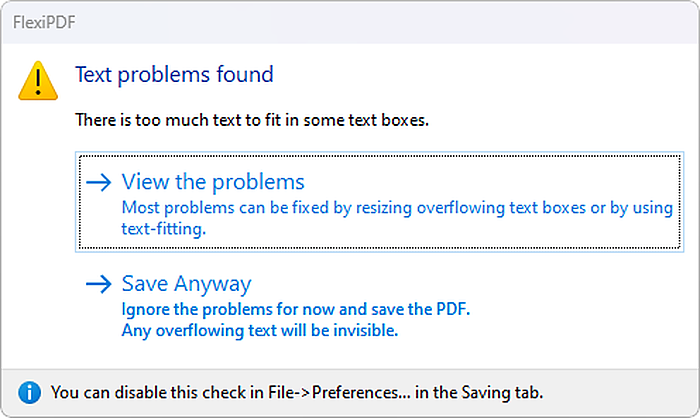Screen dimensions: 700x418
Task: Click "Any overflowing text will be invisible" line
Action: coord(259,330)
